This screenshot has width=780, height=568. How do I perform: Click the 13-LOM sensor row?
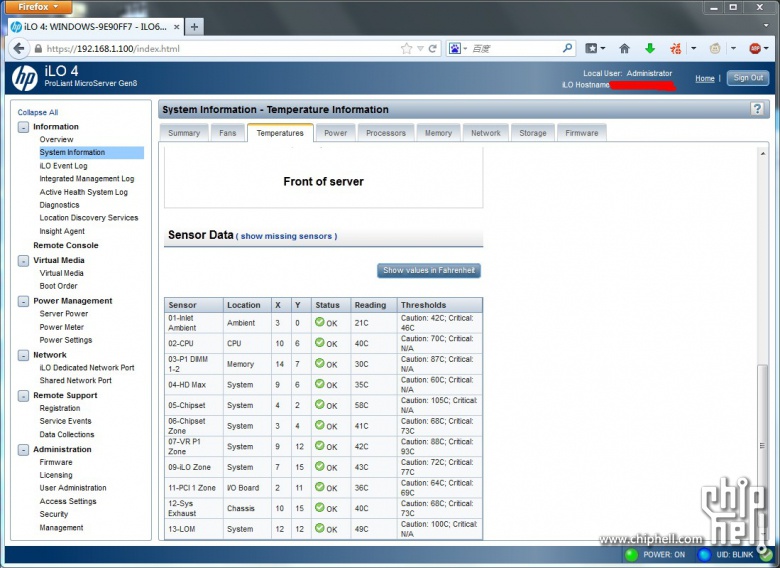tap(323, 529)
